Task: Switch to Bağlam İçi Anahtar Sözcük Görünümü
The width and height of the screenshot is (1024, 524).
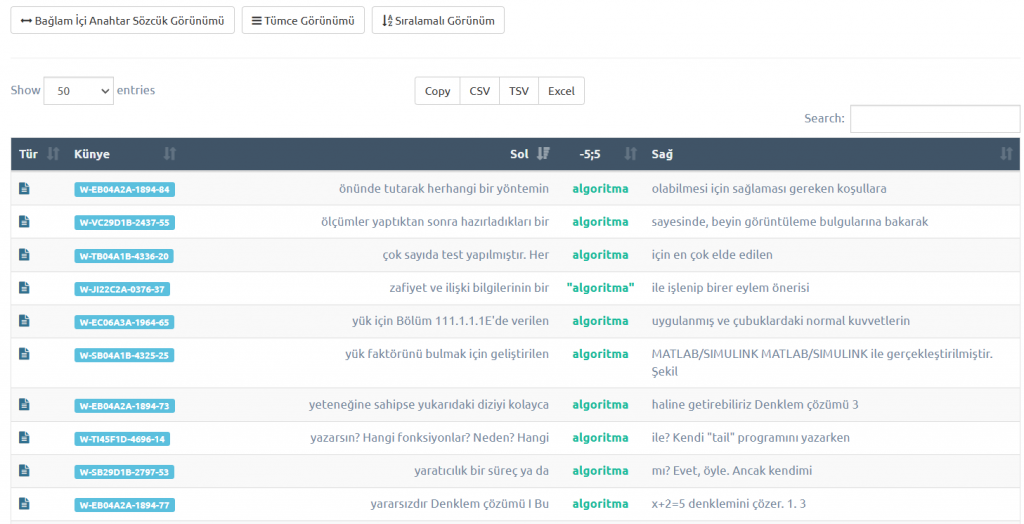Action: 123,21
